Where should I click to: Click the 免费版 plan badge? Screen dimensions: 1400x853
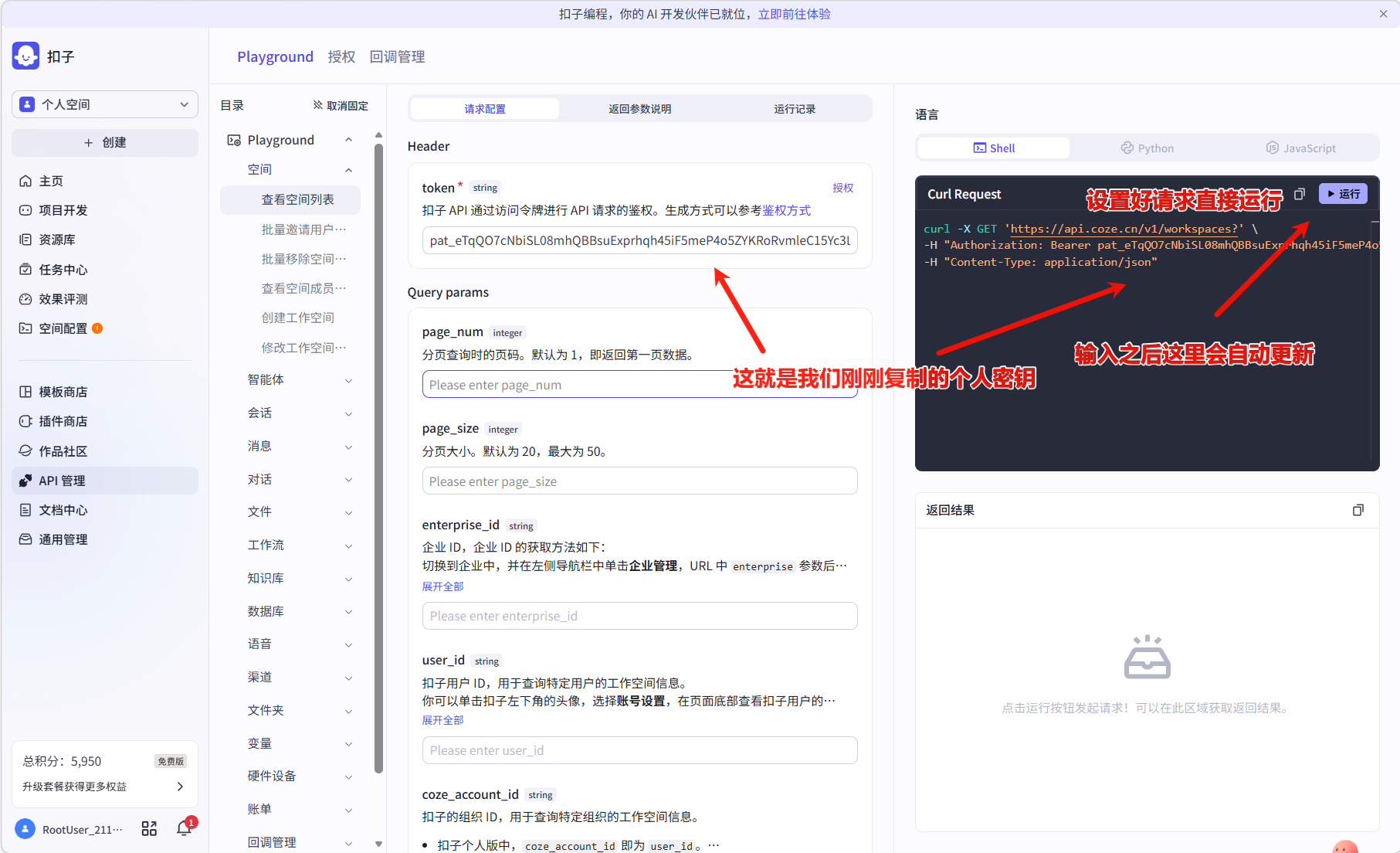(x=171, y=761)
